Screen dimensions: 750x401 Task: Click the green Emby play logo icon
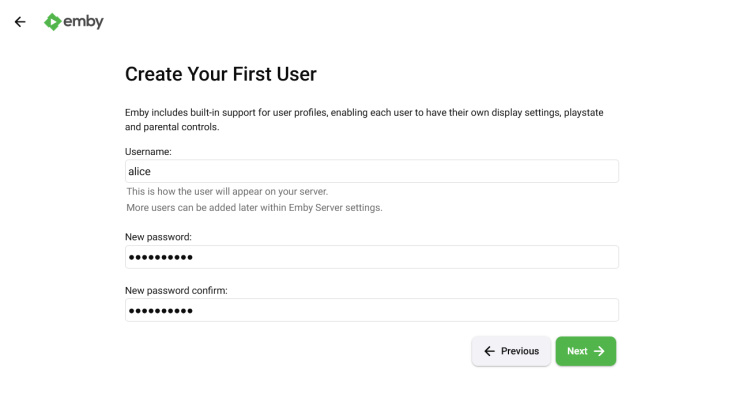52,21
